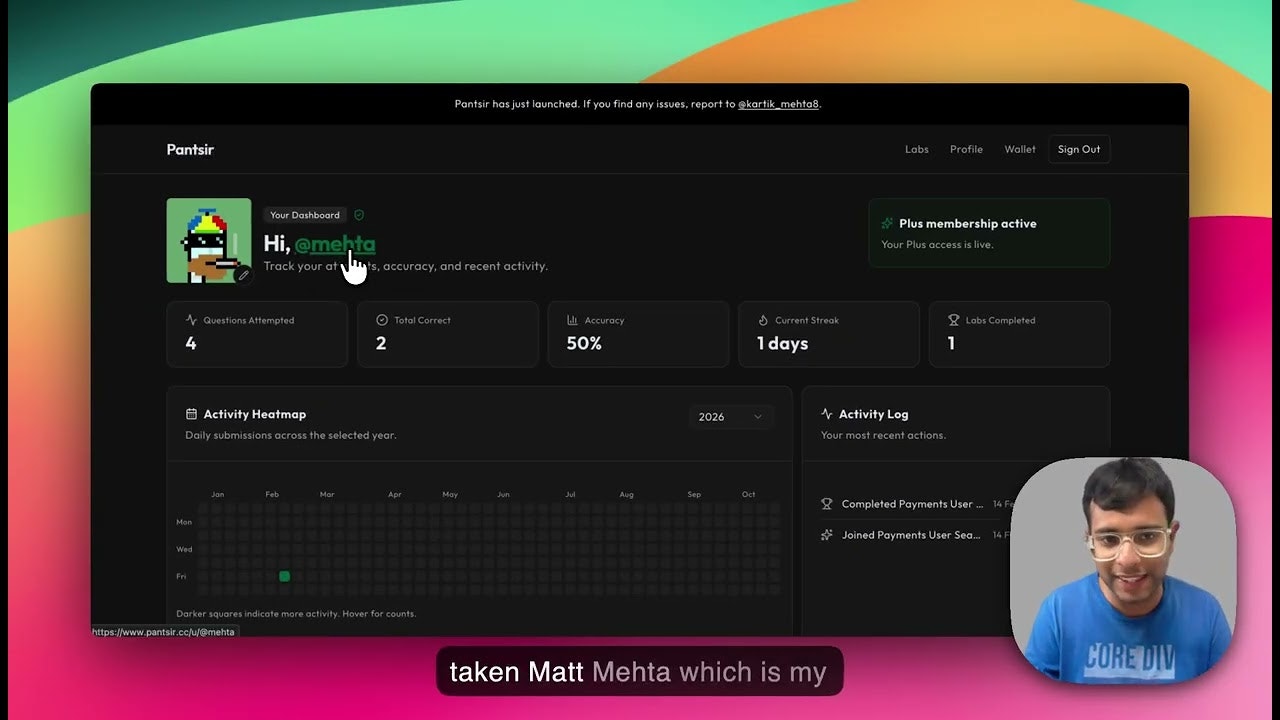Click the Labs Completed trophy icon
Screen dimensions: 1280x720
(x=953, y=320)
